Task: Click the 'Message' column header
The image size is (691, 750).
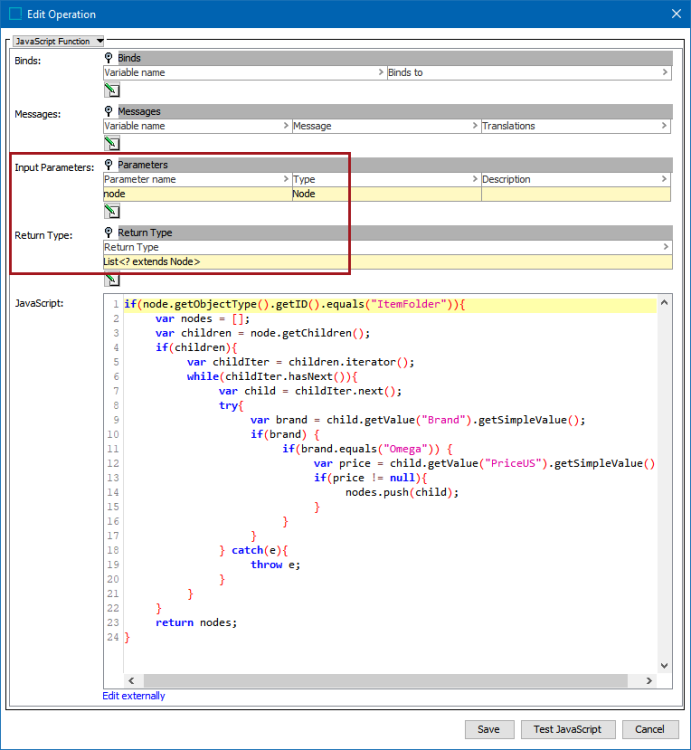Action: point(386,126)
